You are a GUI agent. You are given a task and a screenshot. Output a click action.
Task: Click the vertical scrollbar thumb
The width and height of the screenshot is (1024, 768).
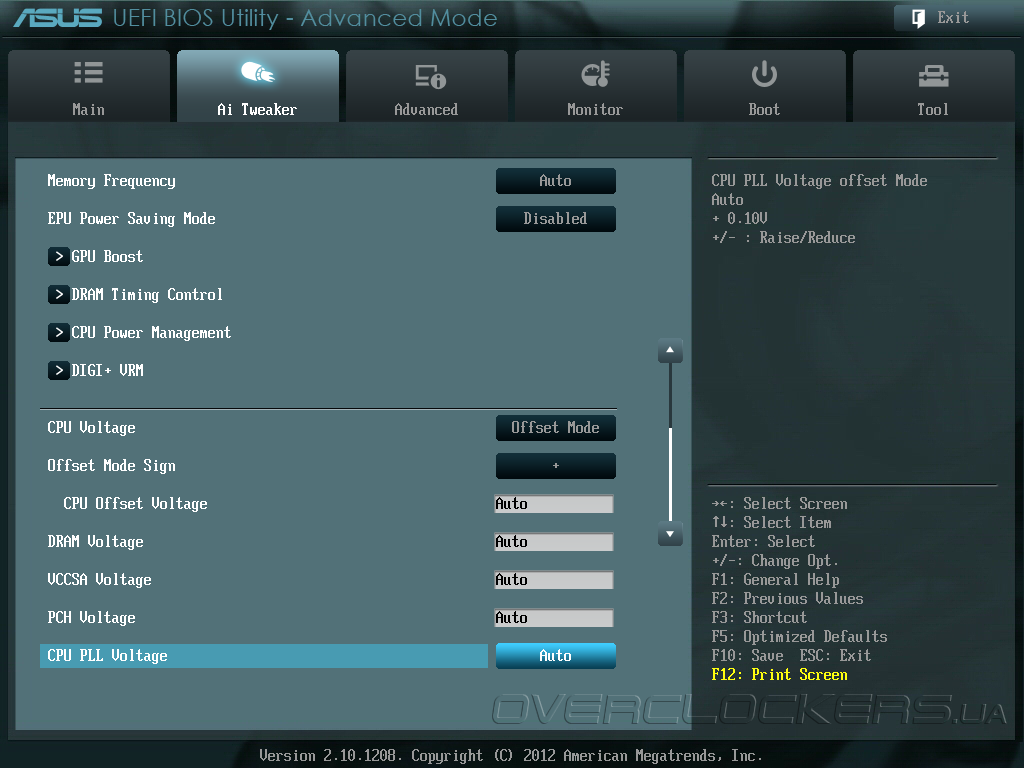click(670, 473)
